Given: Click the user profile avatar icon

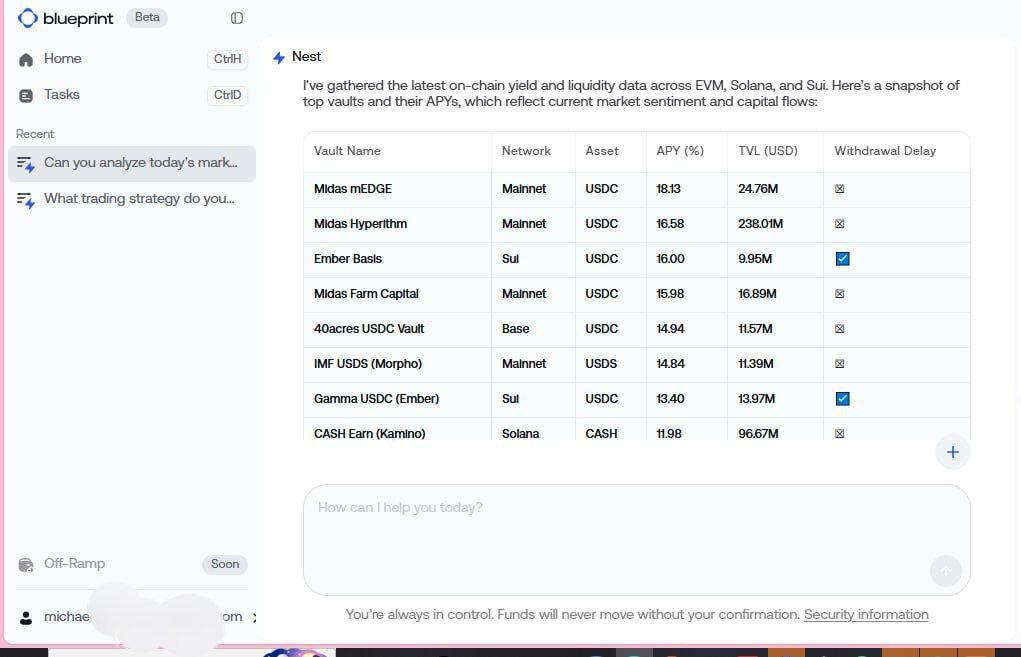Looking at the screenshot, I should [26, 617].
